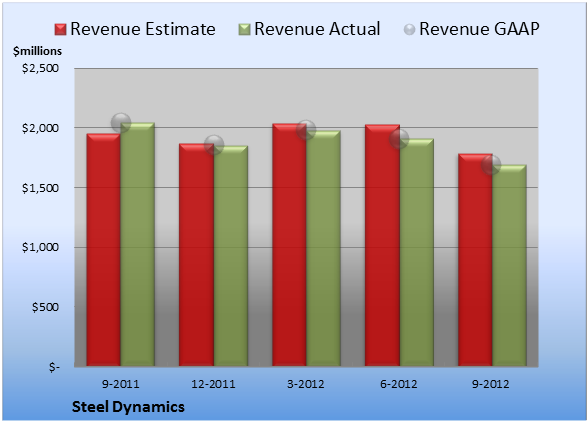Select the green actual bar for 9-2011
Image resolution: width=588 pixels, height=422 pixels.
pos(138,244)
